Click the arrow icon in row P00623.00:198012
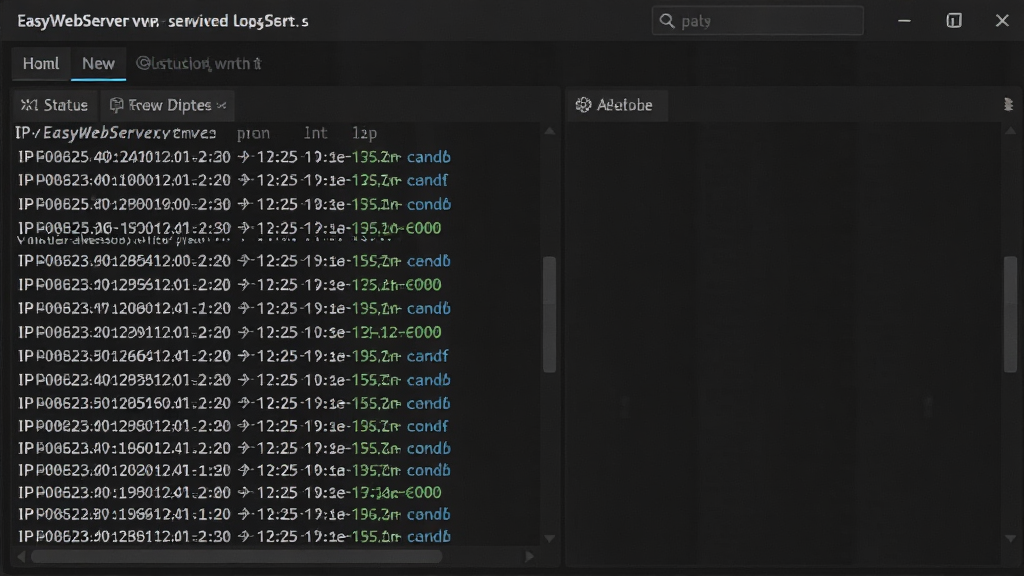The width and height of the screenshot is (1024, 576). pos(244,492)
